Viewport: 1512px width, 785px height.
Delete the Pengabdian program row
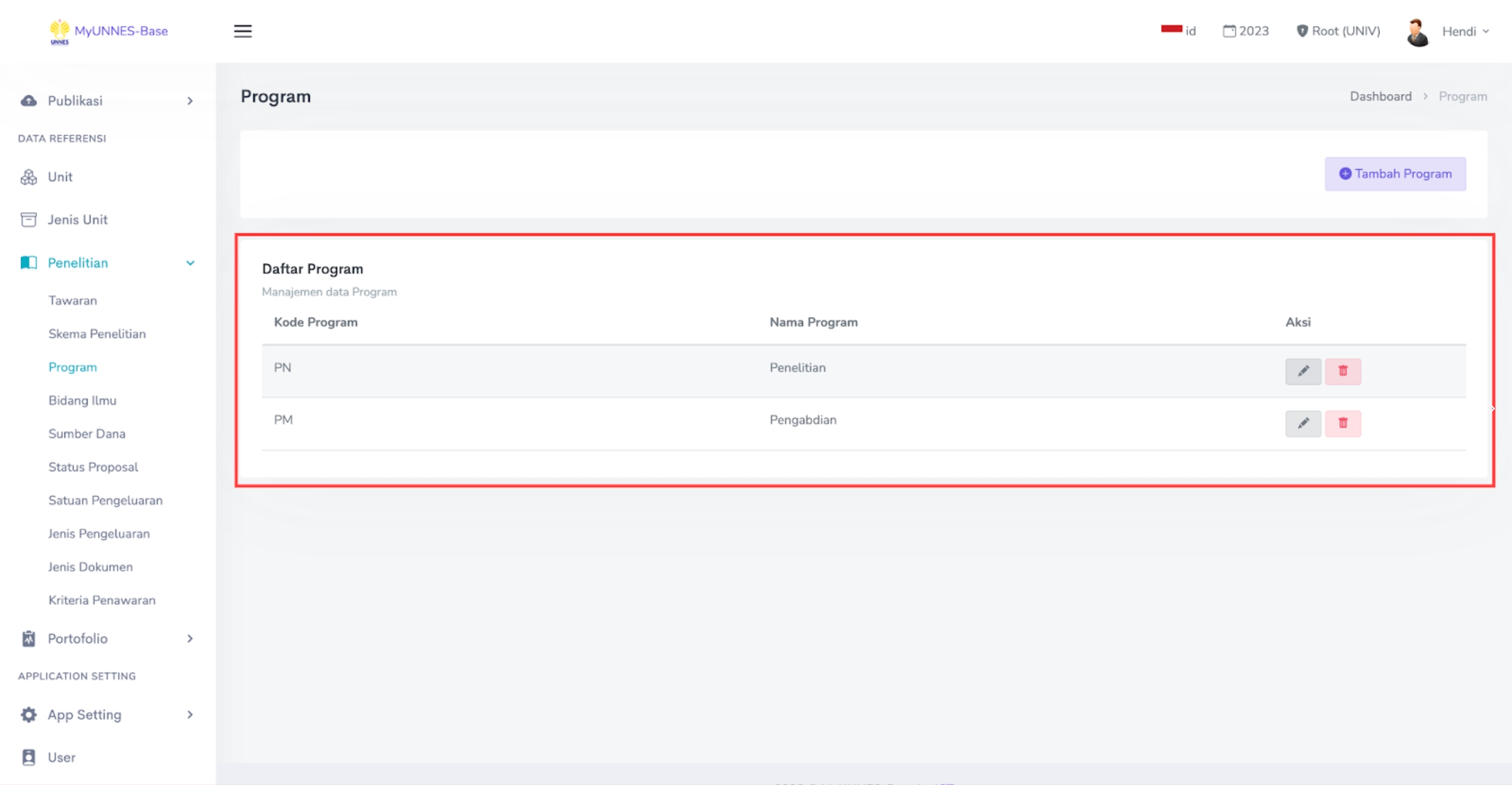1343,423
